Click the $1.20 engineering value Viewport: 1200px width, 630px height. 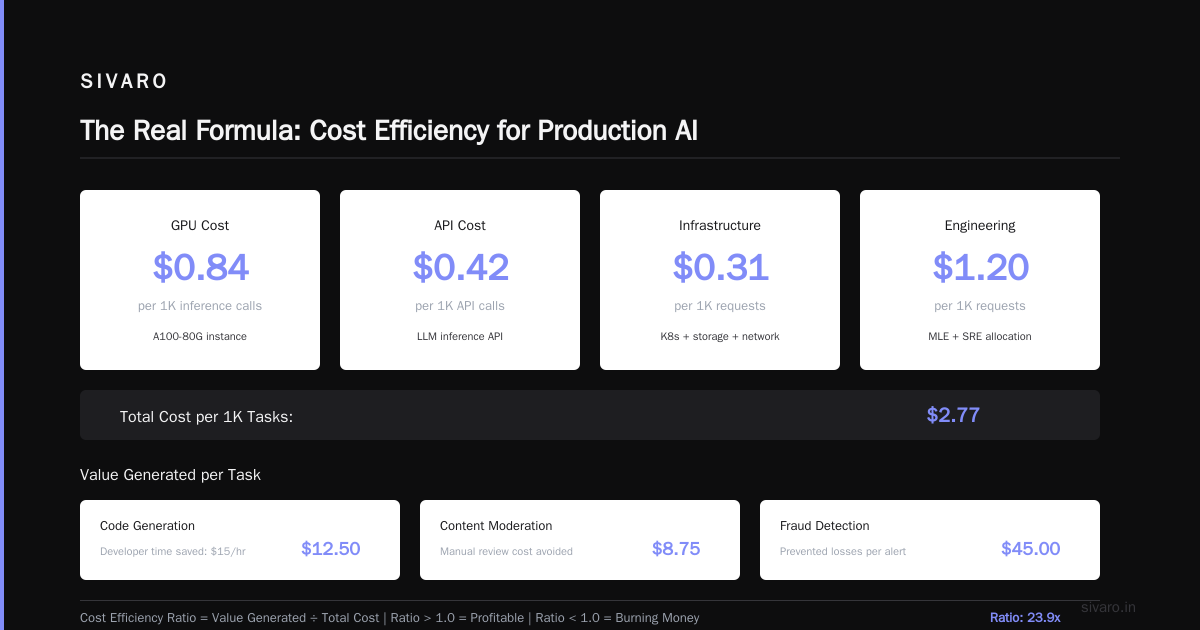[980, 267]
